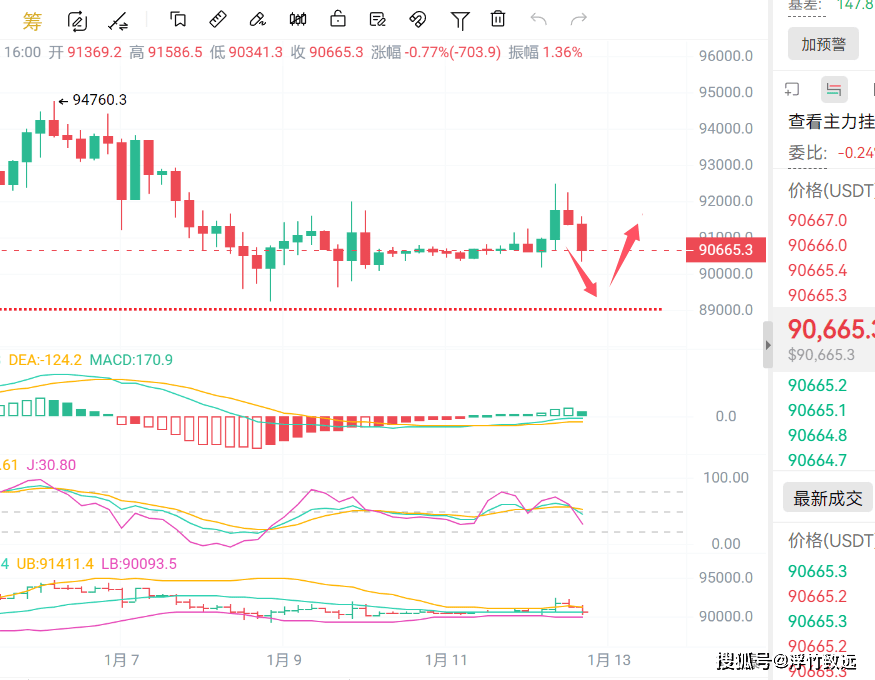Toggle the highlighted order book layout view

(834, 89)
